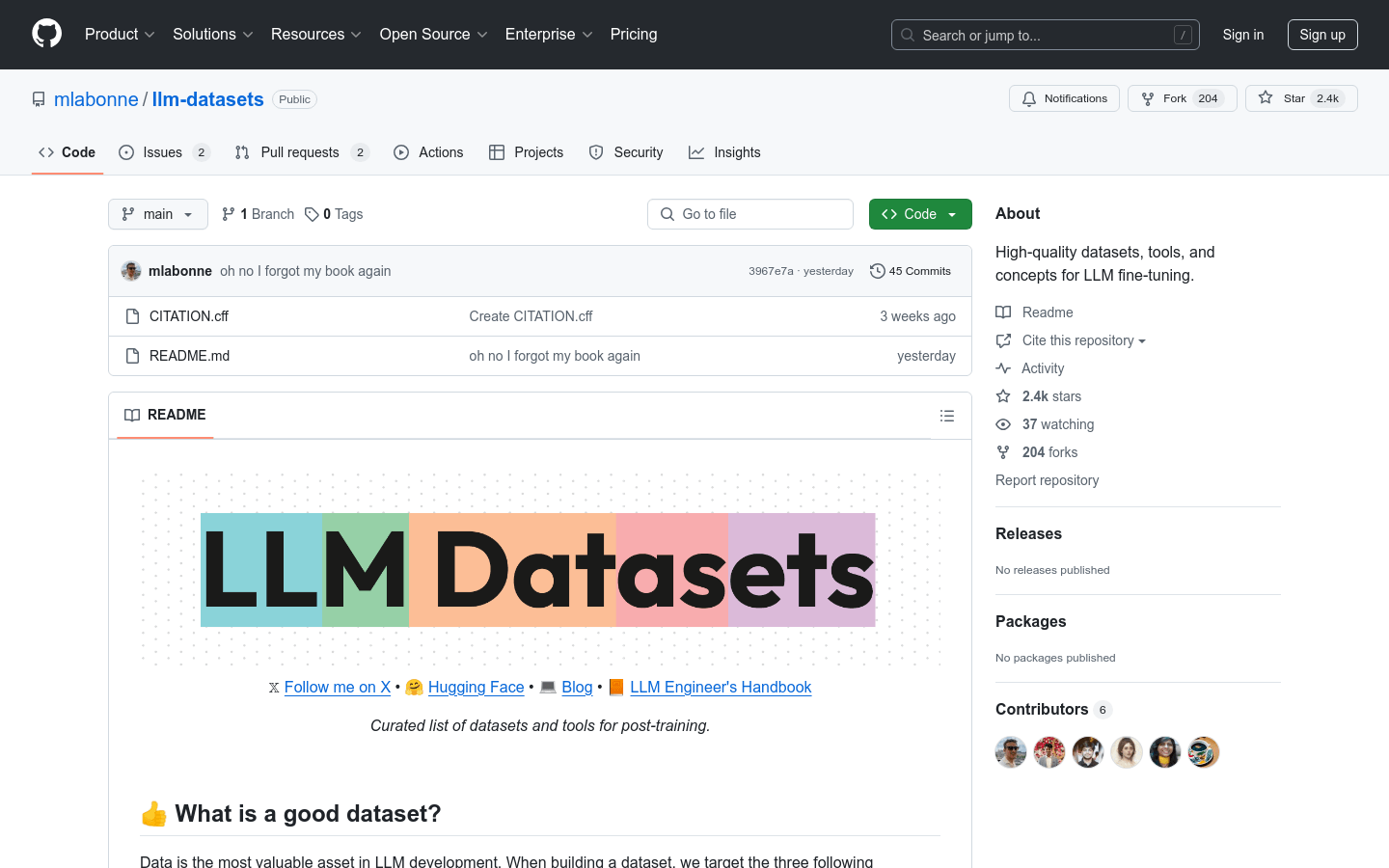Click the Notifications bell button
The width and height of the screenshot is (1389, 868).
[1064, 98]
